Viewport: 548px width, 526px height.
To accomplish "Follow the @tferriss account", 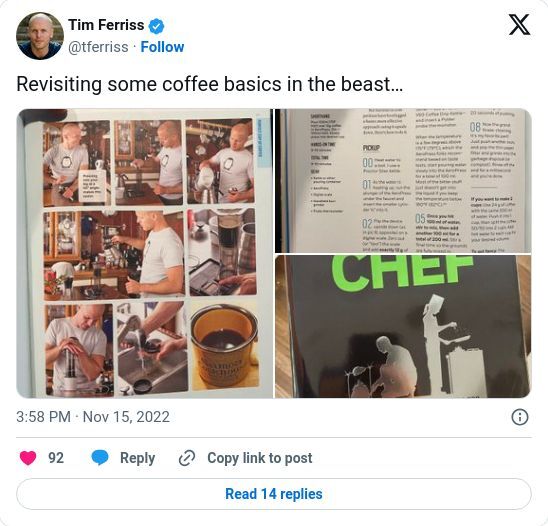I will 162,47.
